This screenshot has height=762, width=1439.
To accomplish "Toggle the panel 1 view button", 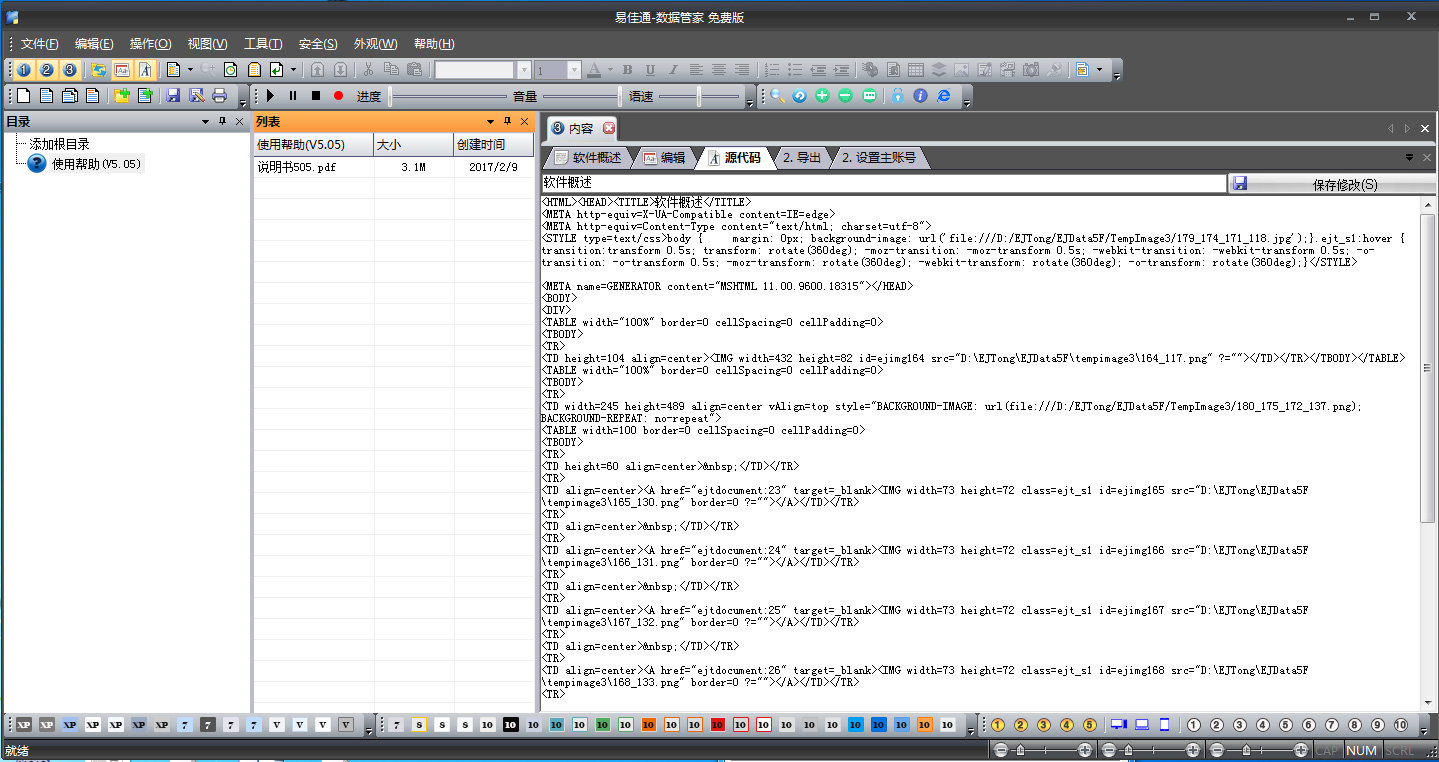I will click(x=23, y=70).
